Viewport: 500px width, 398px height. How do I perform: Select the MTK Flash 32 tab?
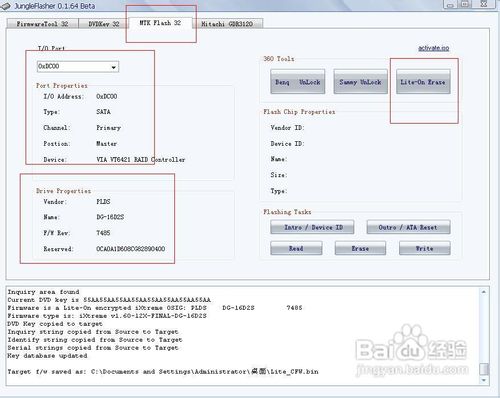(x=160, y=23)
